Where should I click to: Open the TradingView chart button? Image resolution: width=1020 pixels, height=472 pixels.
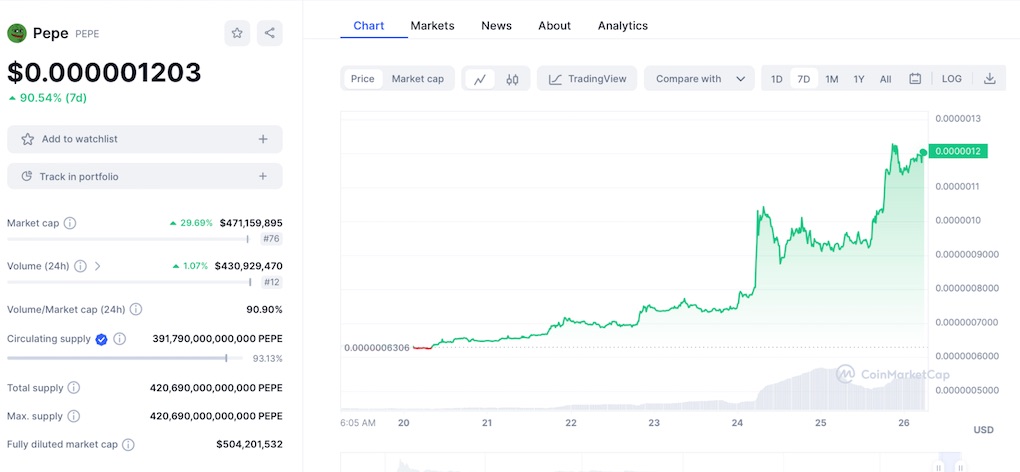(x=587, y=79)
